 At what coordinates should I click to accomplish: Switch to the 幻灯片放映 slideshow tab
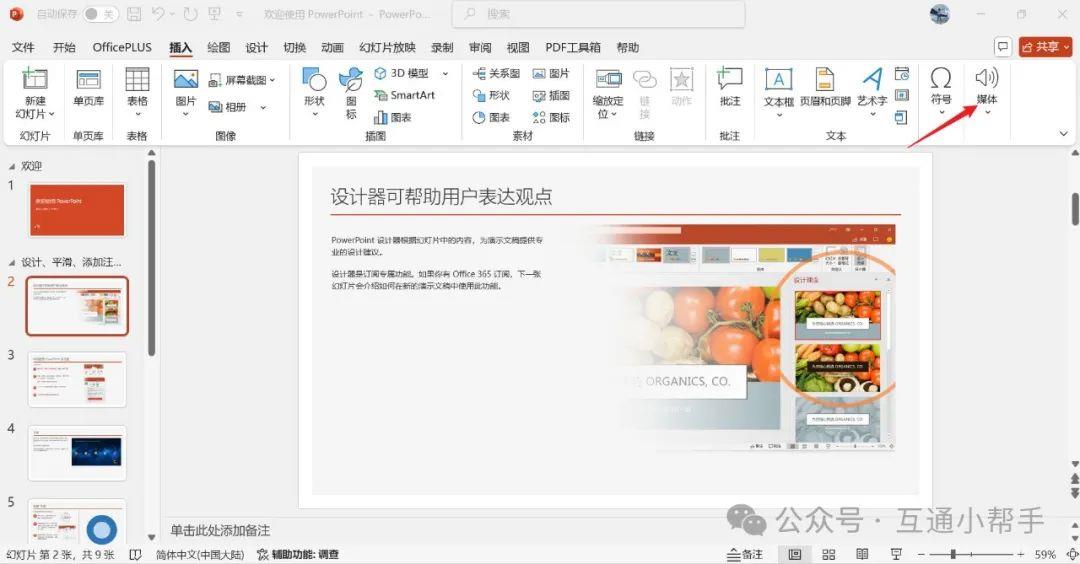coord(387,48)
